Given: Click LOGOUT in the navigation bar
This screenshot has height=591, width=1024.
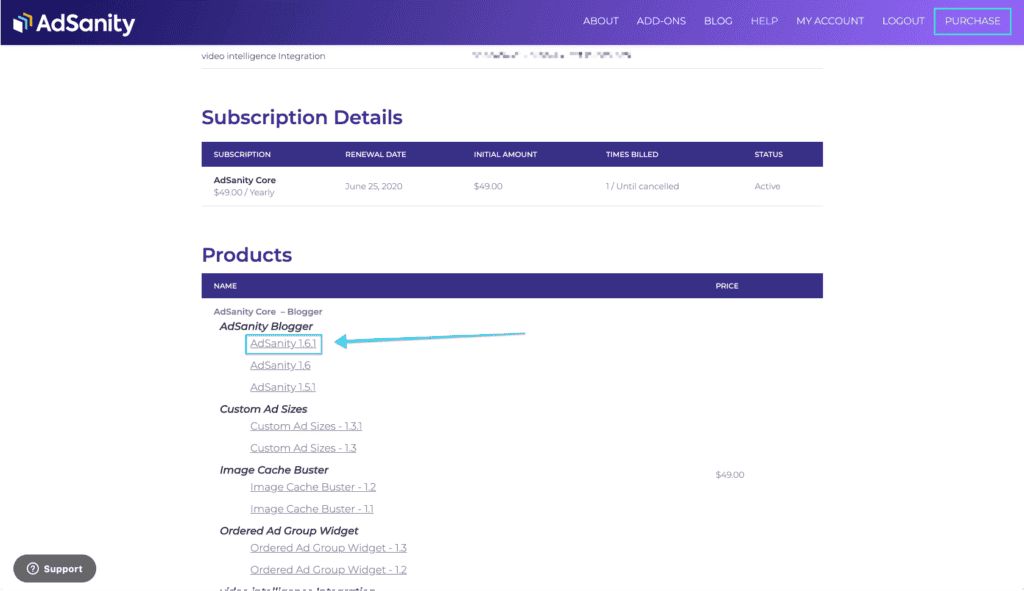Looking at the screenshot, I should pyautogui.click(x=903, y=20).
